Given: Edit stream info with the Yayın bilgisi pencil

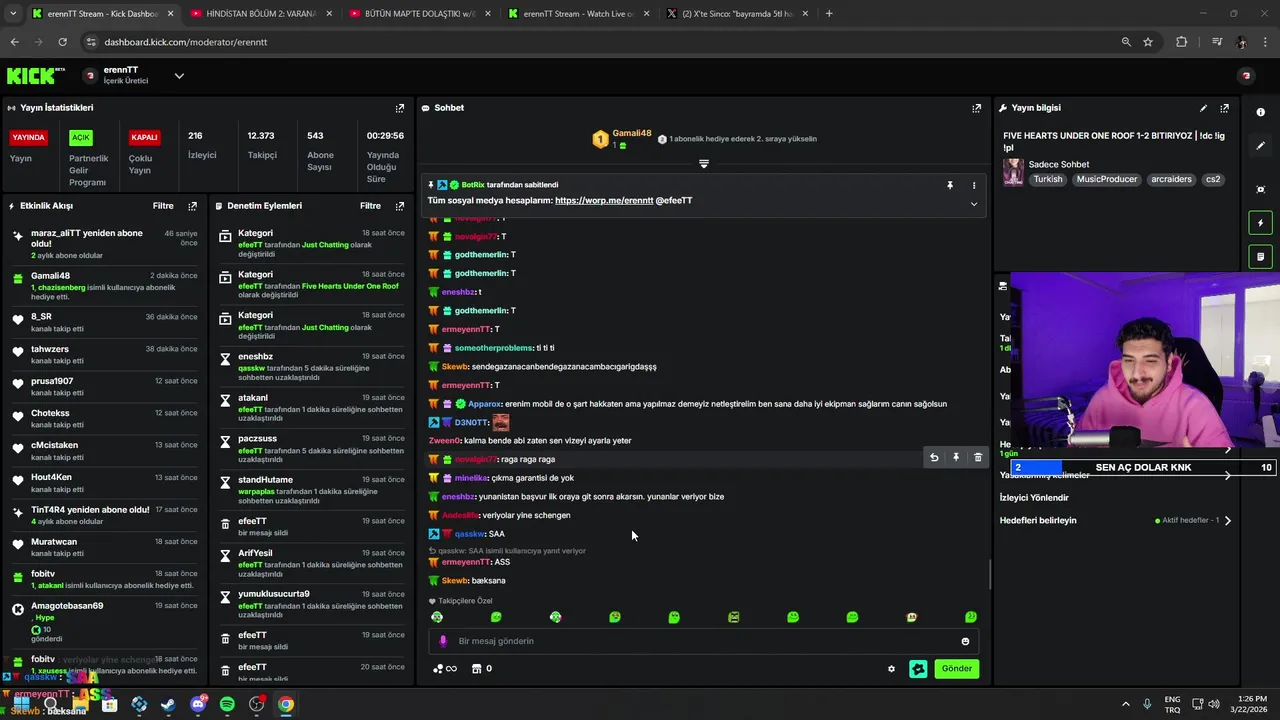Looking at the screenshot, I should point(1204,108).
